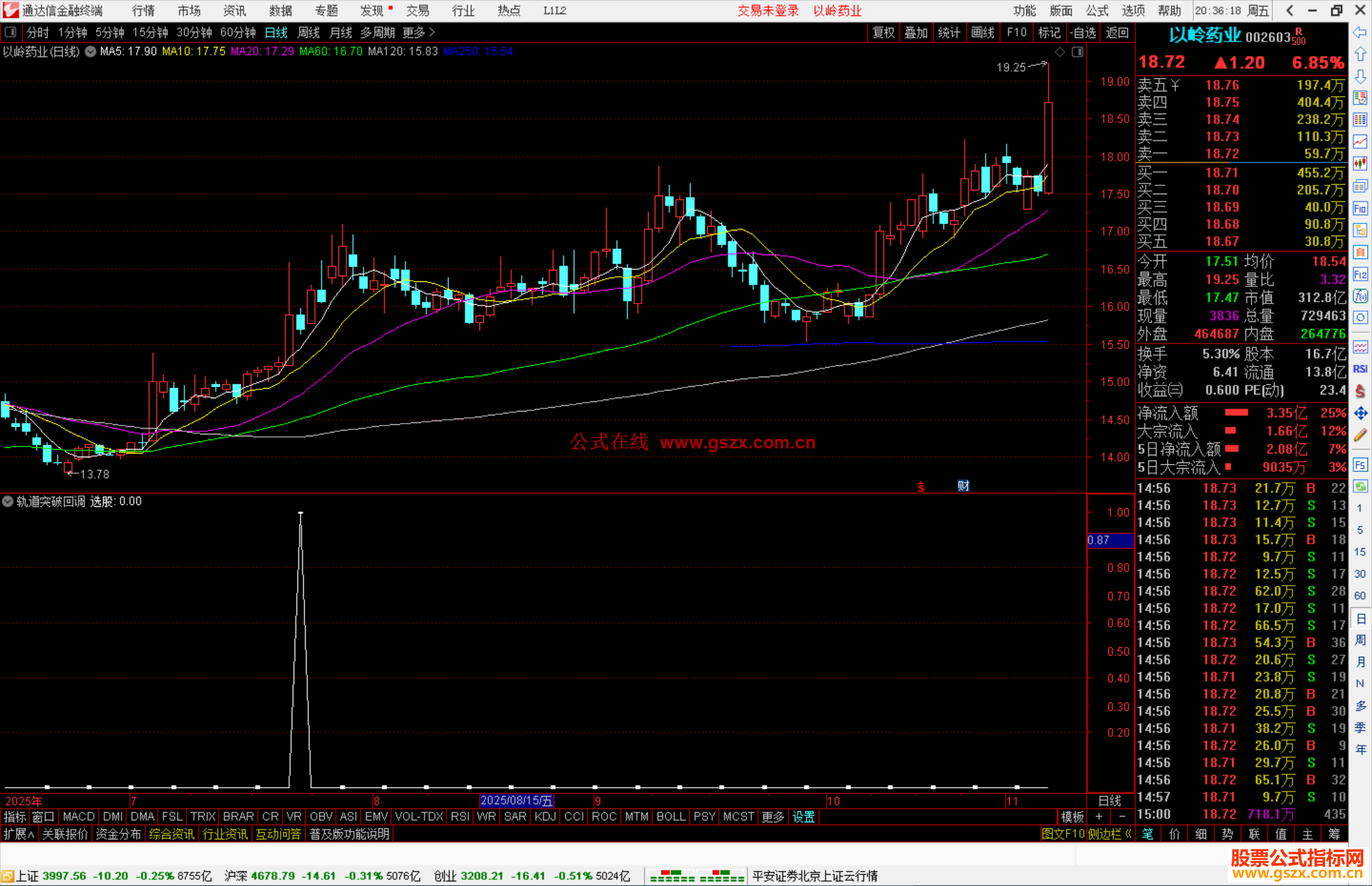
Task: Switch to the 周线 period tab
Action: (309, 32)
